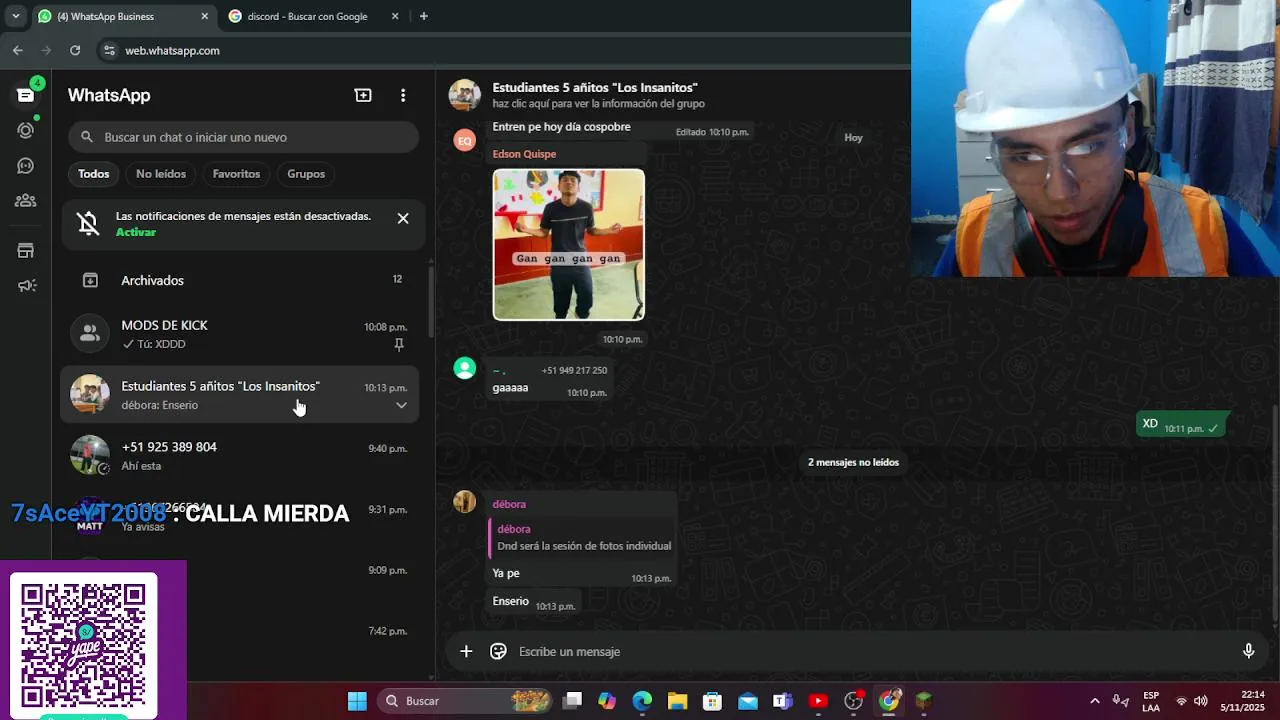Open the Archivados box icon
The height and width of the screenshot is (720, 1280).
[90, 280]
